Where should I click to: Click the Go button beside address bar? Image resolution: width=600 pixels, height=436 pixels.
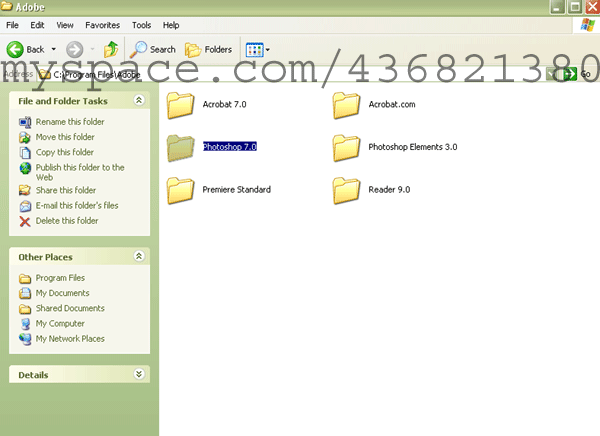(577, 74)
